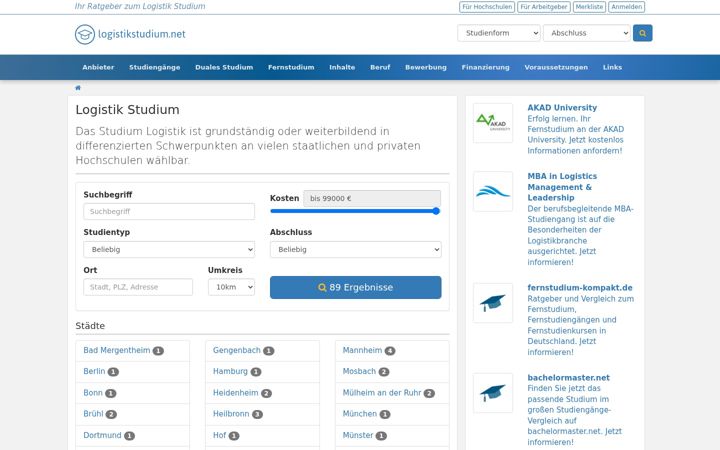
Task: Select city Heilbronn
Action: pos(231,414)
